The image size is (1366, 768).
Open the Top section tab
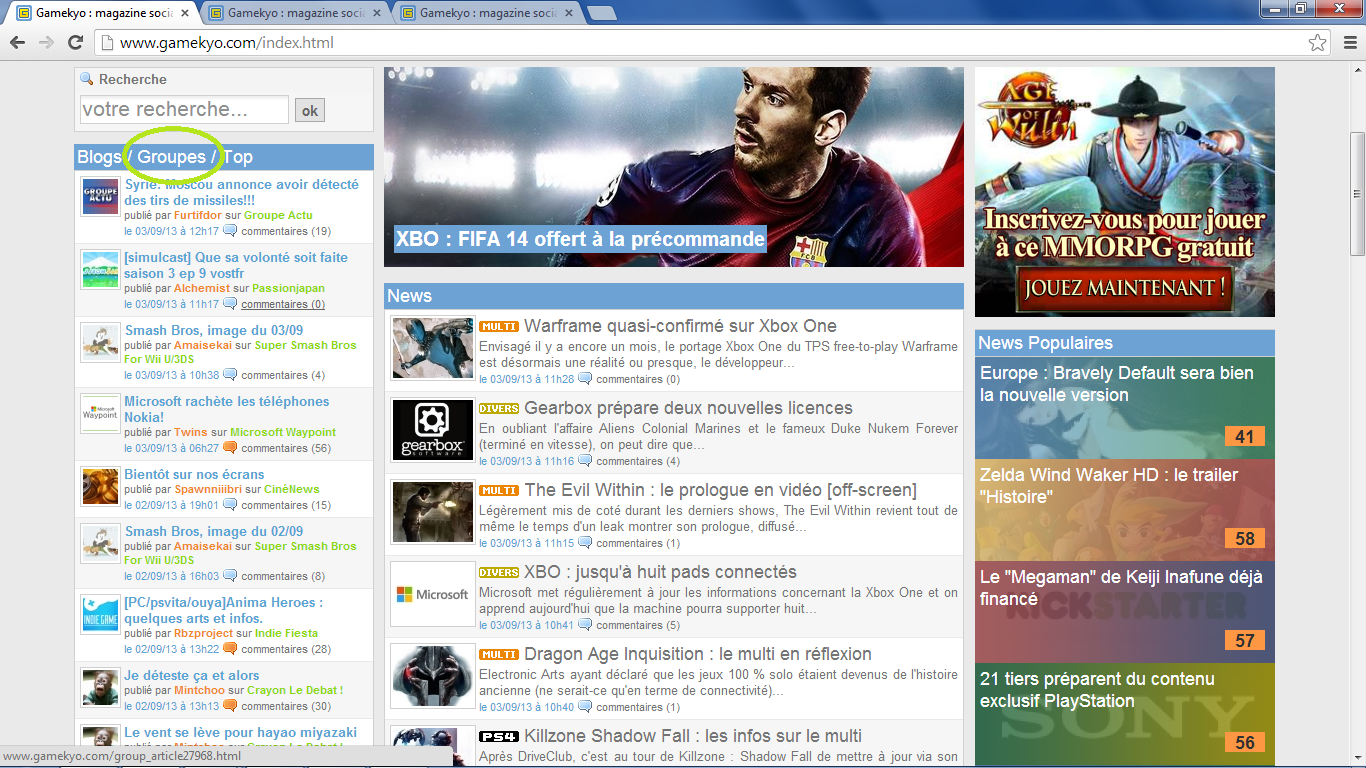pyautogui.click(x=238, y=157)
